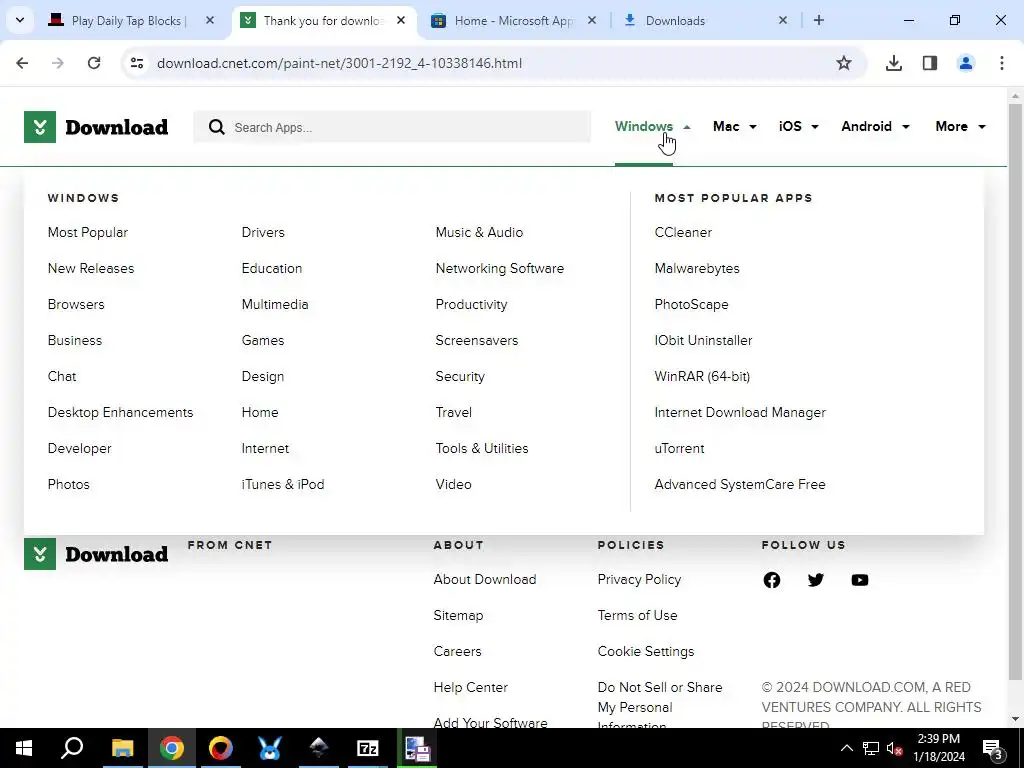1024x768 pixels.
Task: Reload the current page
Action: point(94,63)
